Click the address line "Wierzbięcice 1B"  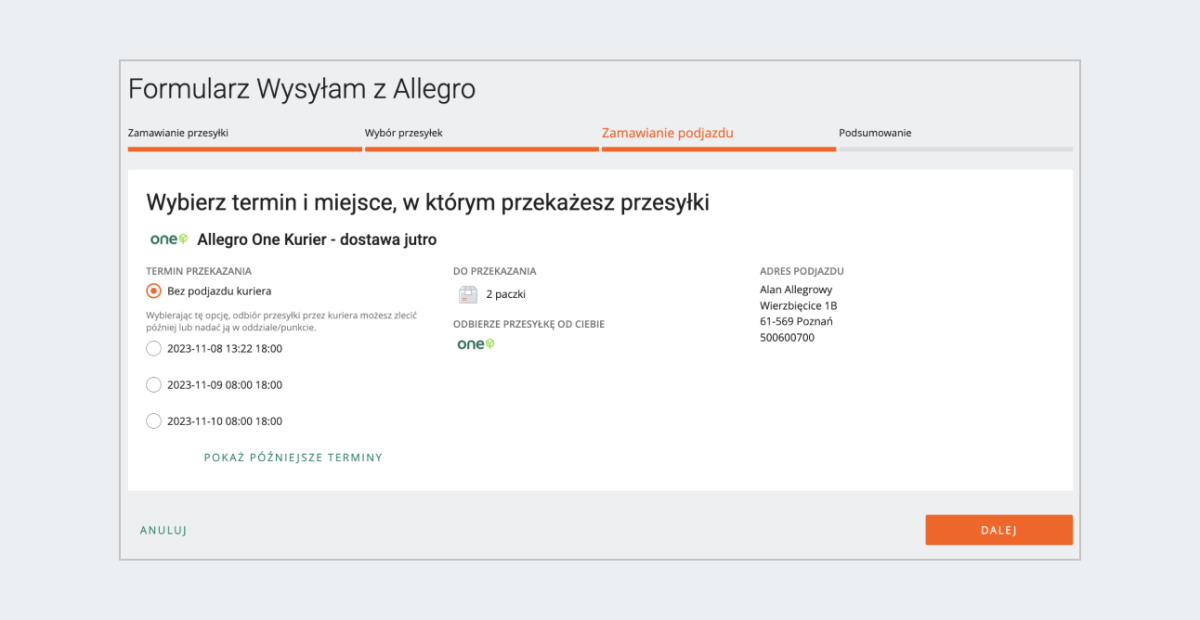799,305
